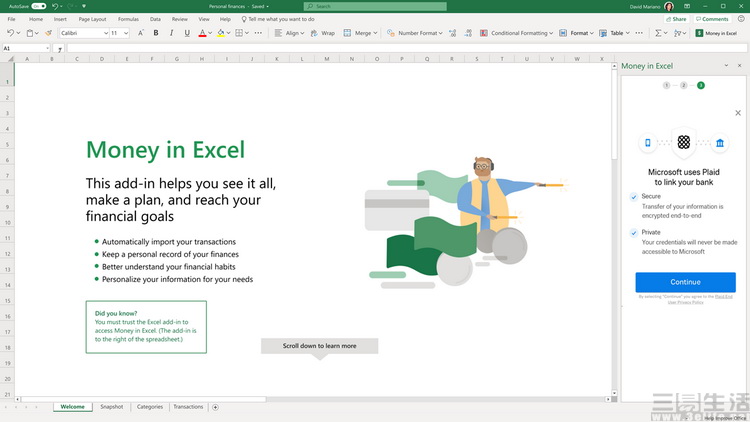Switch to the Review tab
This screenshot has height=422, width=750.
179,19
